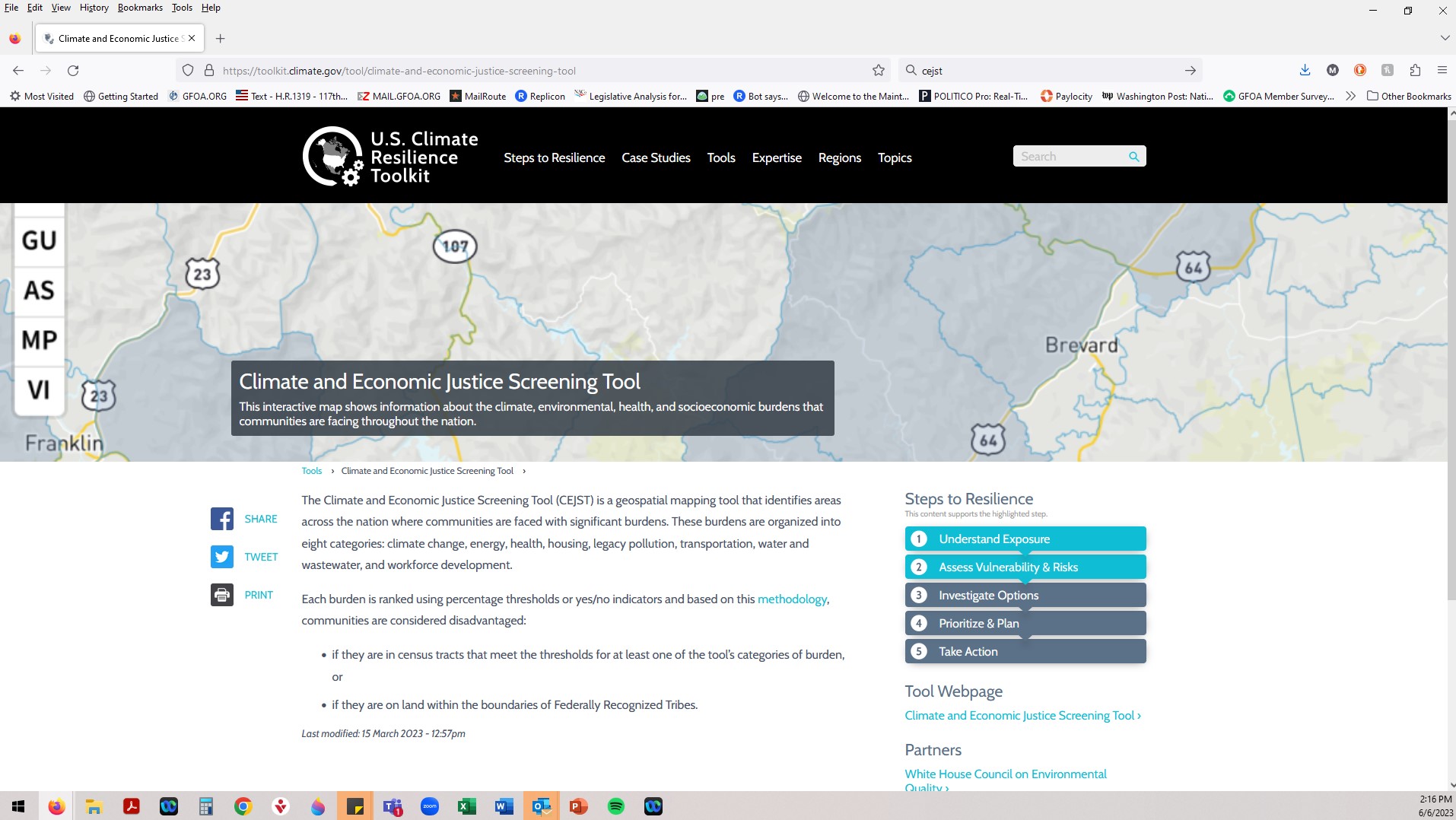Open the Firefox application menu
This screenshot has height=820, width=1456.
click(1442, 70)
